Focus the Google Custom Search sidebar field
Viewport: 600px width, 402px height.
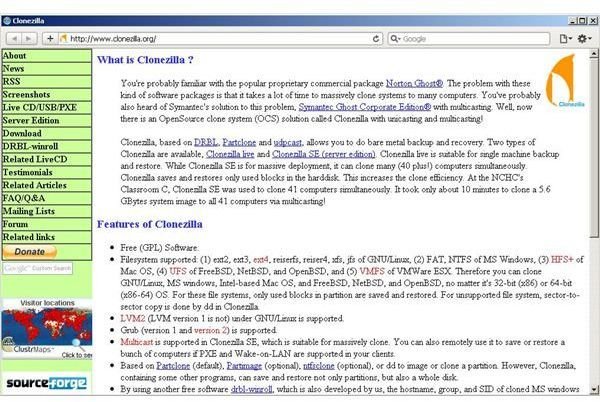tap(38, 268)
